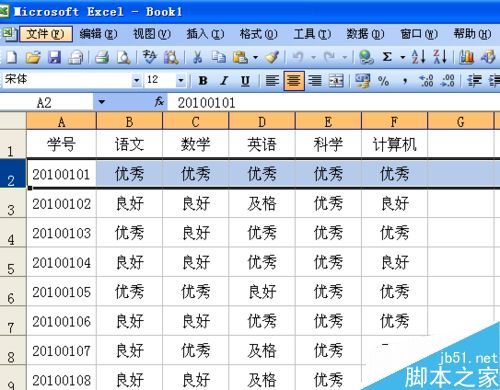Open the AutoSum functions dropdown arrow
This screenshot has width=500, height=390.
point(402,57)
